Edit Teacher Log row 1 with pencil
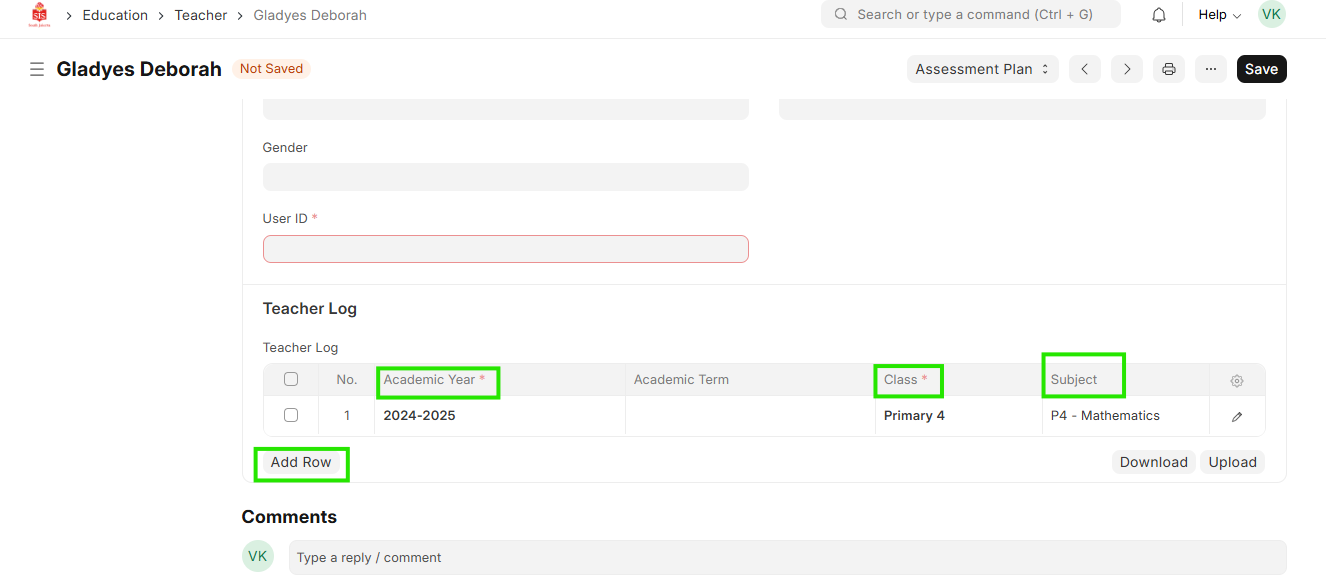1326x577 pixels. pyautogui.click(x=1237, y=416)
